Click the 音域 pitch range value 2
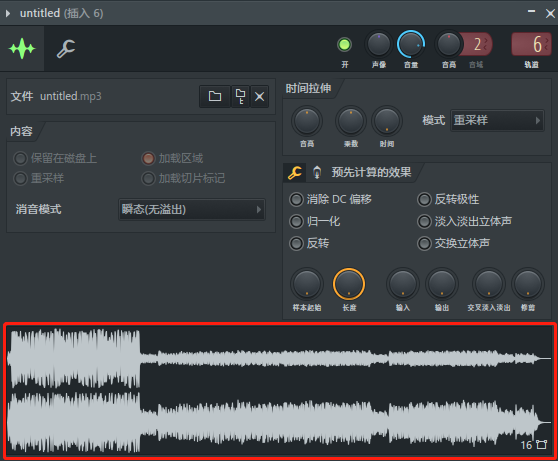This screenshot has width=558, height=461. point(478,44)
